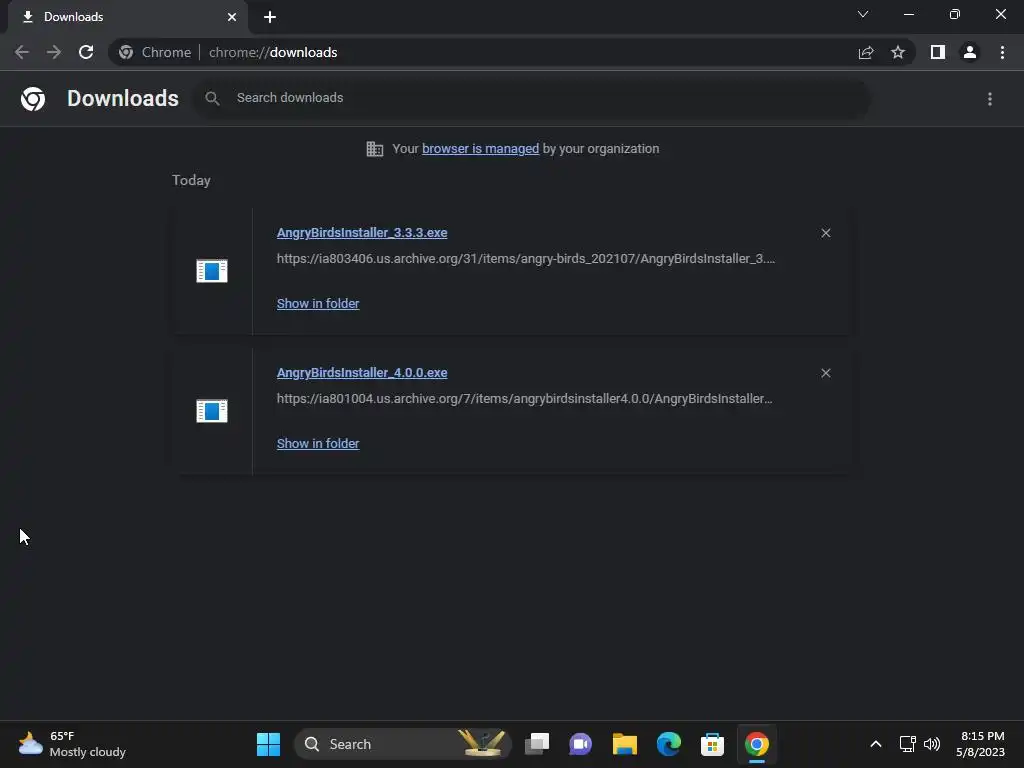Click the chrome://downloads address bar

coord(483,52)
